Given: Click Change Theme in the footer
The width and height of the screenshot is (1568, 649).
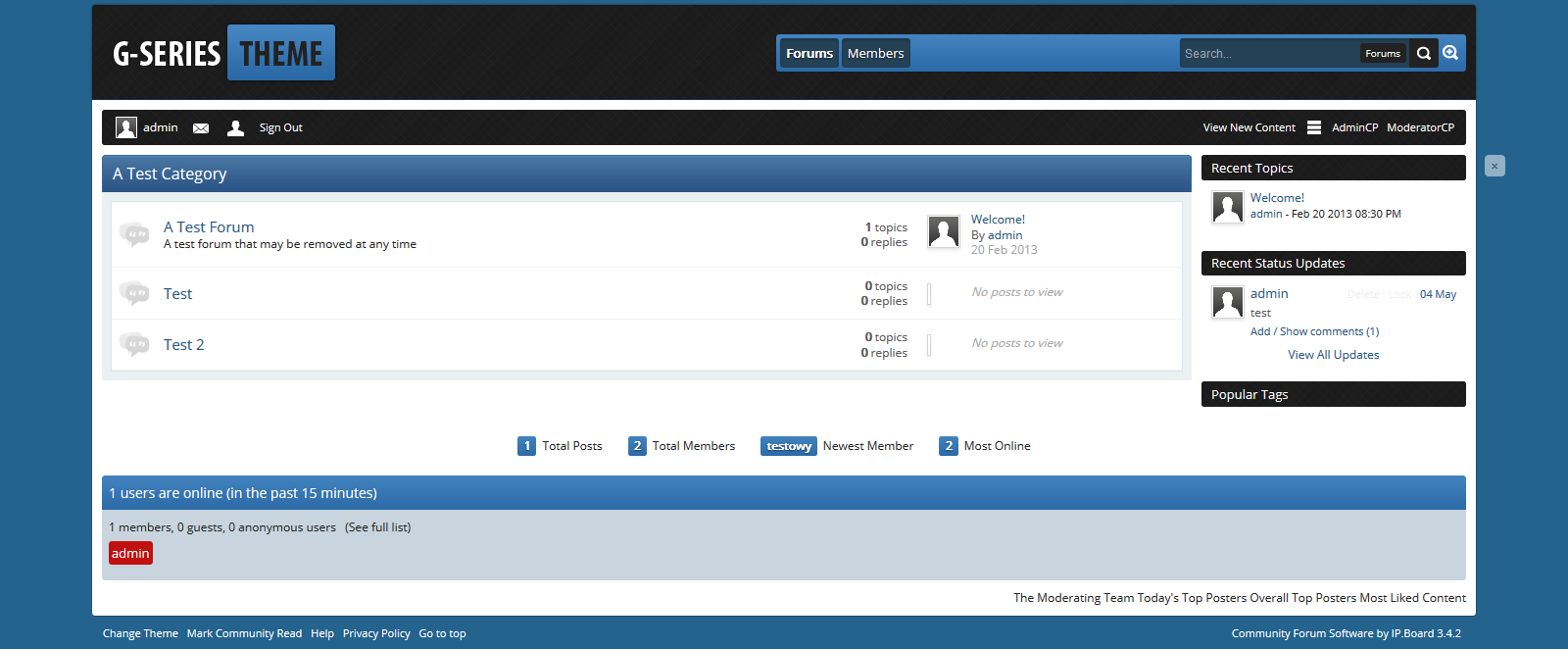Looking at the screenshot, I should pos(140,633).
